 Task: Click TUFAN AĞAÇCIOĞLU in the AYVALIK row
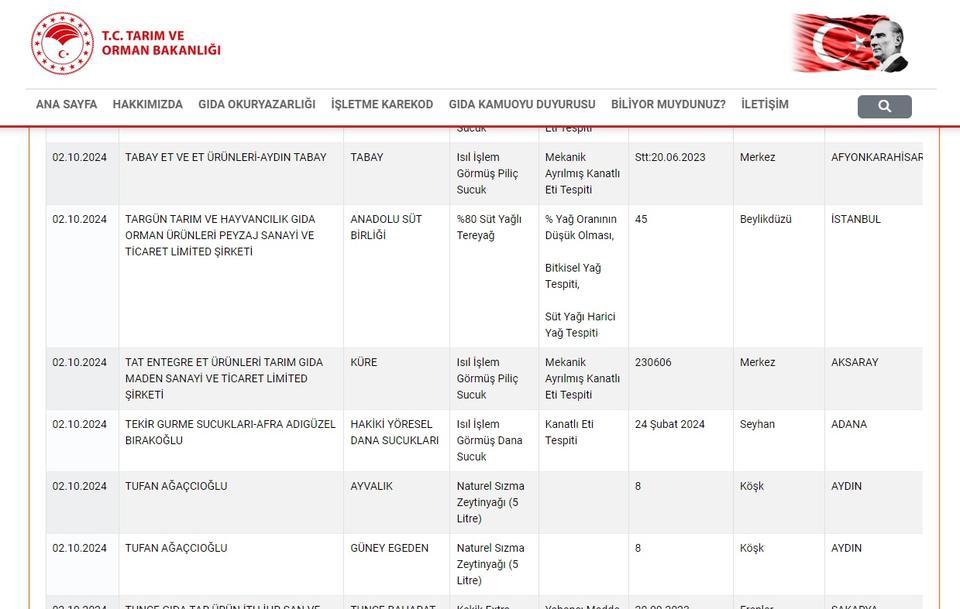tap(176, 486)
